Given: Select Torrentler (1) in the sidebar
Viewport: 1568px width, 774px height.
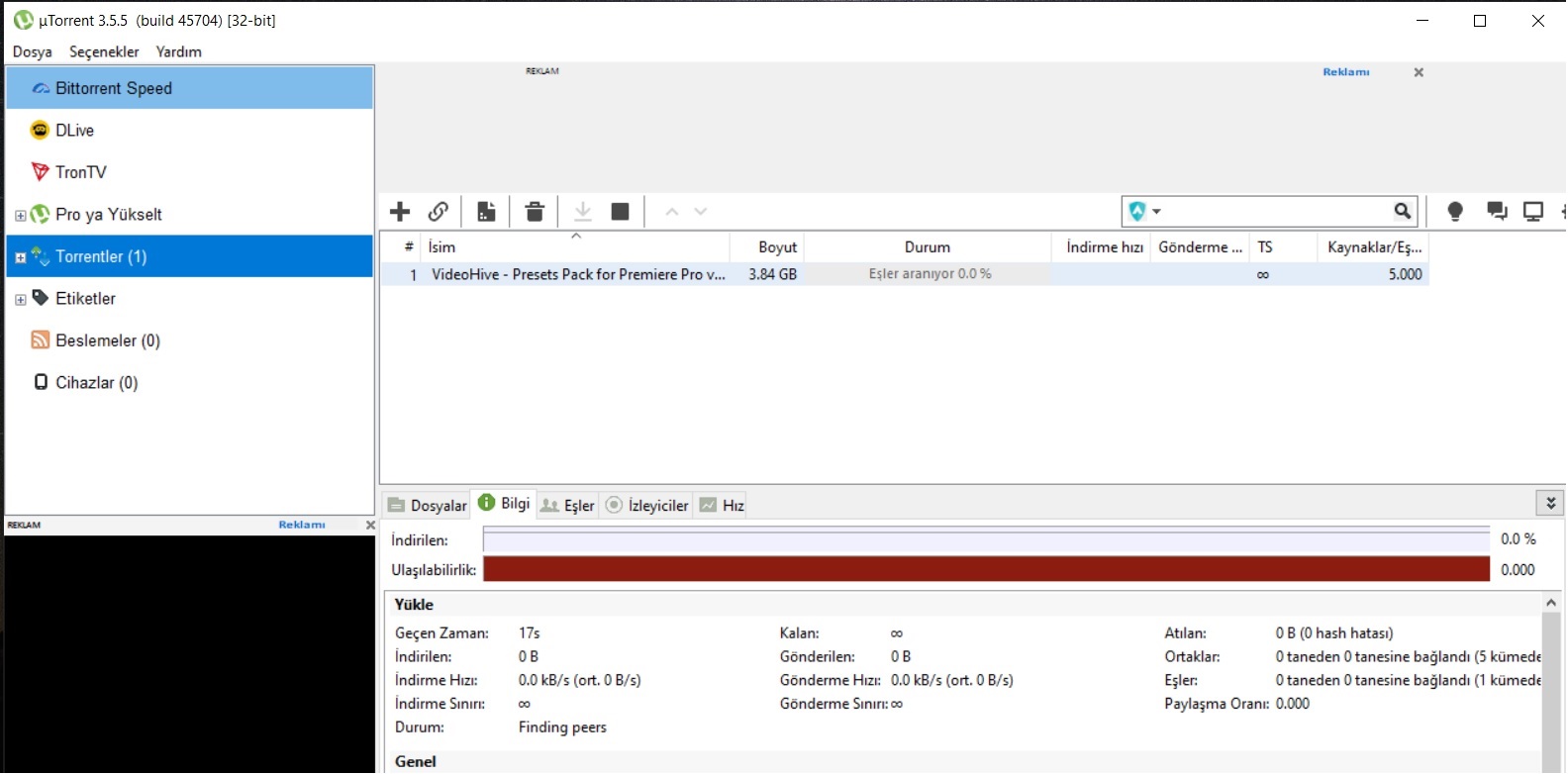Looking at the screenshot, I should tap(190, 256).
